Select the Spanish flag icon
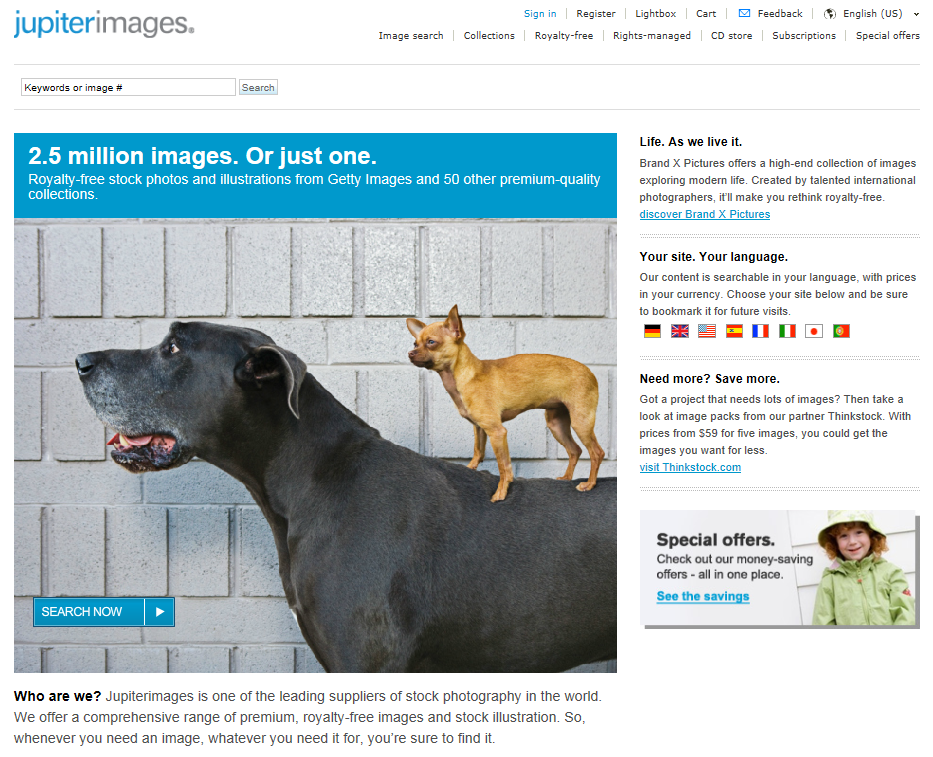The width and height of the screenshot is (933, 757). (x=734, y=331)
